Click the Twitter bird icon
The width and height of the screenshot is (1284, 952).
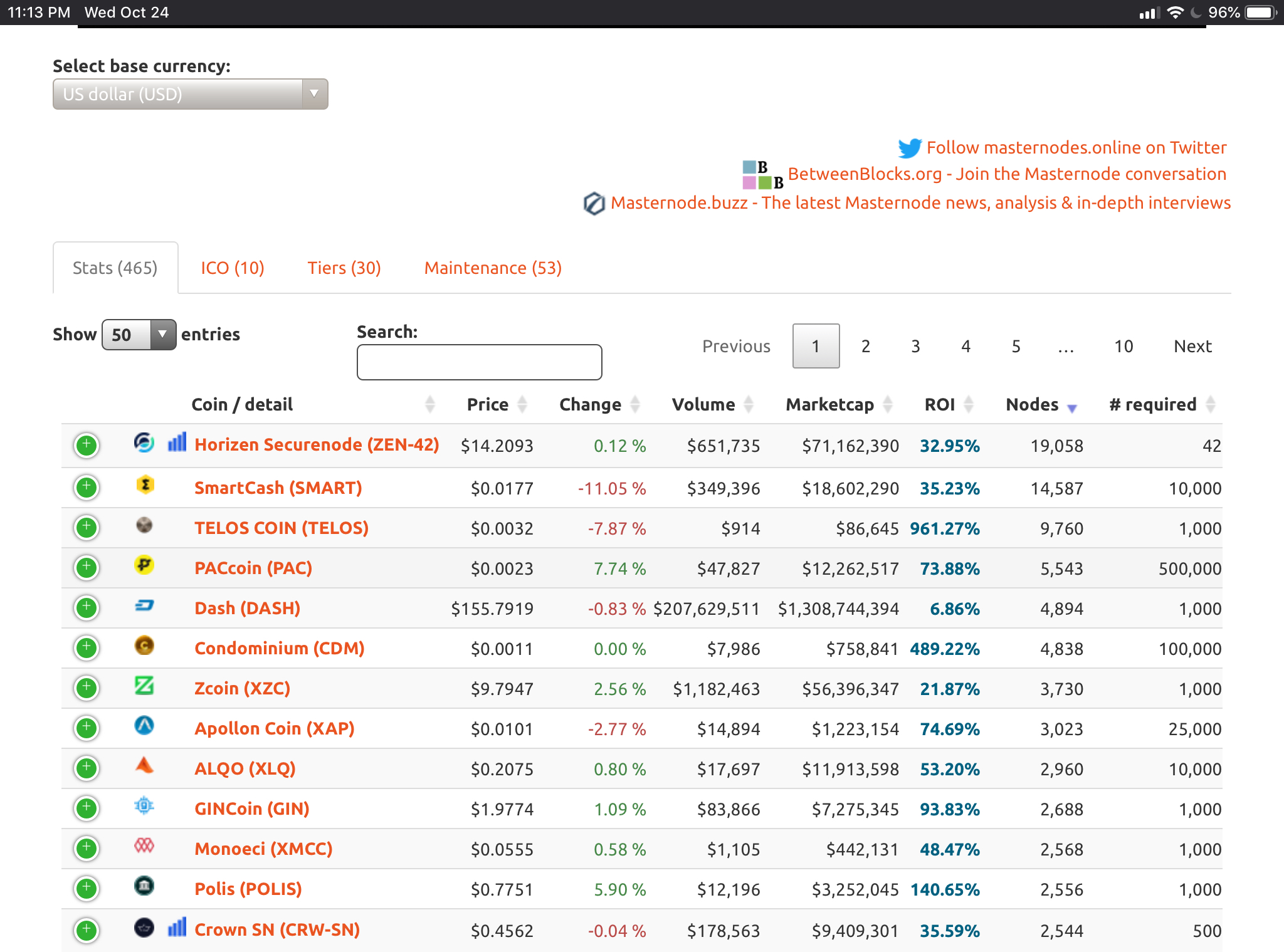coord(910,148)
